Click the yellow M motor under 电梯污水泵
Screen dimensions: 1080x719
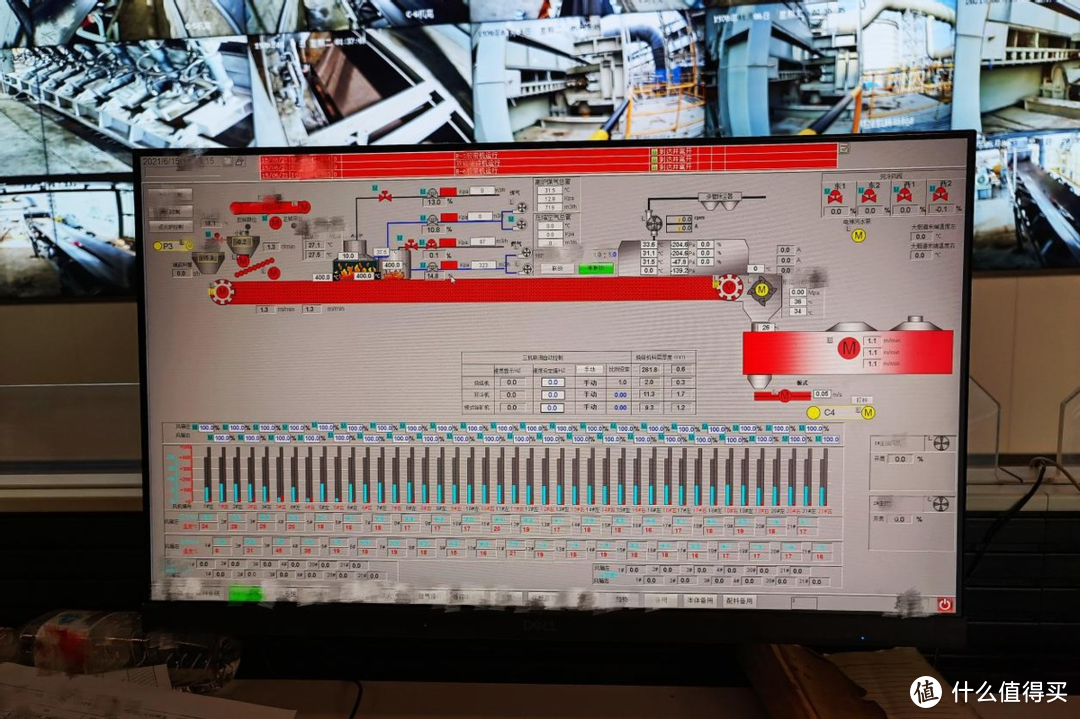[x=859, y=236]
